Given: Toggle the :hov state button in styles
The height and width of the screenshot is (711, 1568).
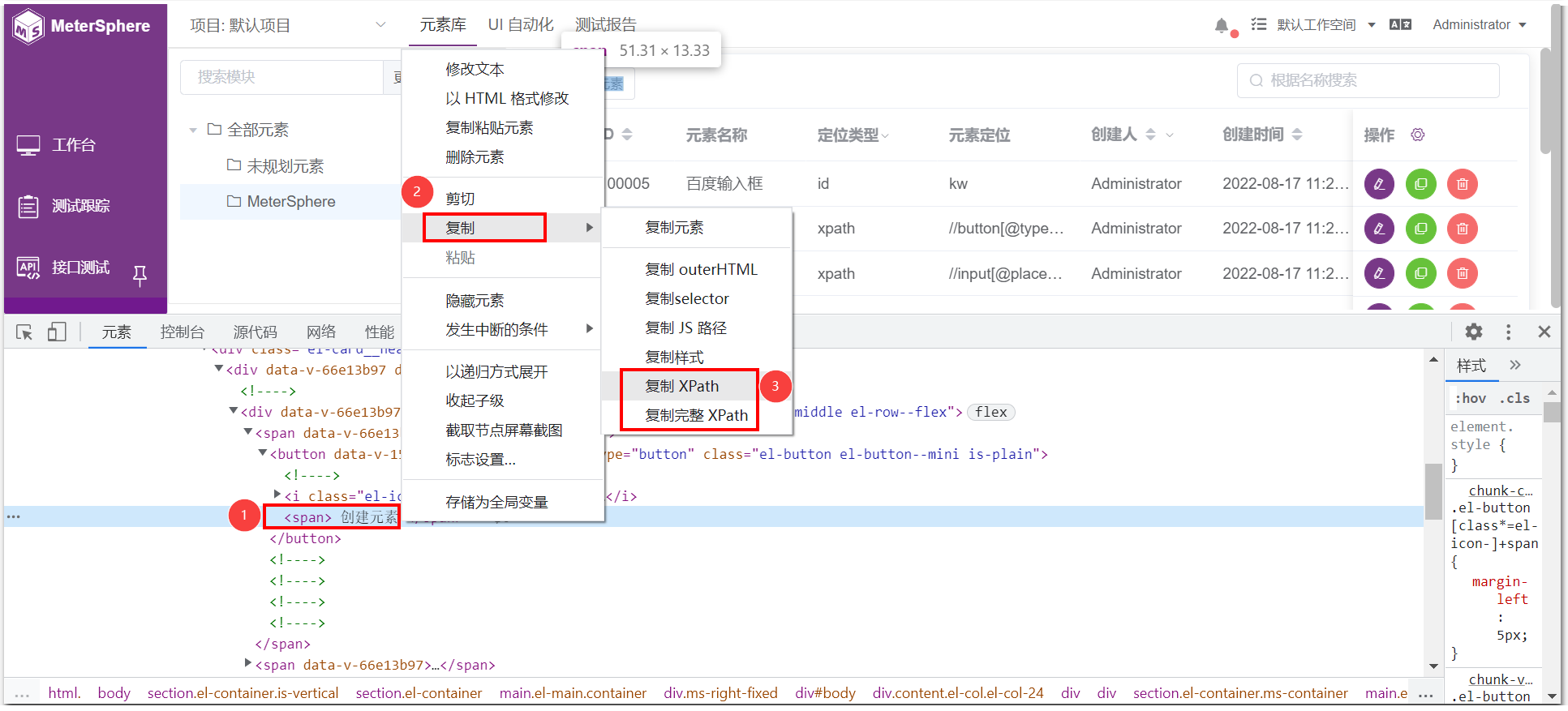Looking at the screenshot, I should click(x=1470, y=398).
